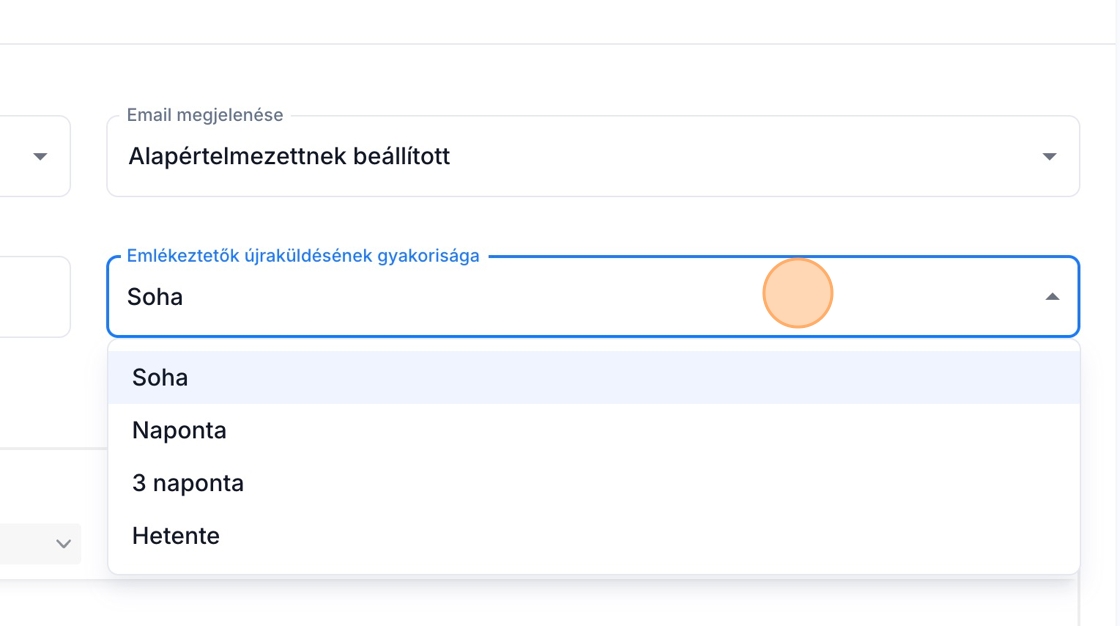The height and width of the screenshot is (626, 1120).
Task: Select the highlighted "Soha" list option
Action: pyautogui.click(x=160, y=378)
